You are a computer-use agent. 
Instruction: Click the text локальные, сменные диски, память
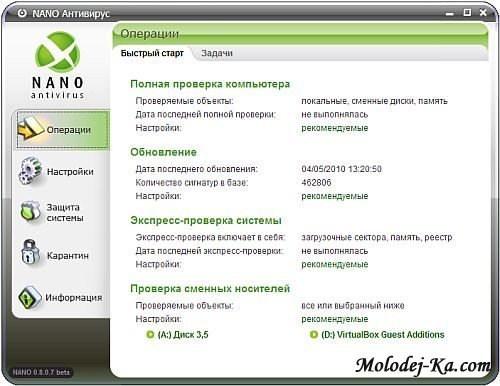374,101
